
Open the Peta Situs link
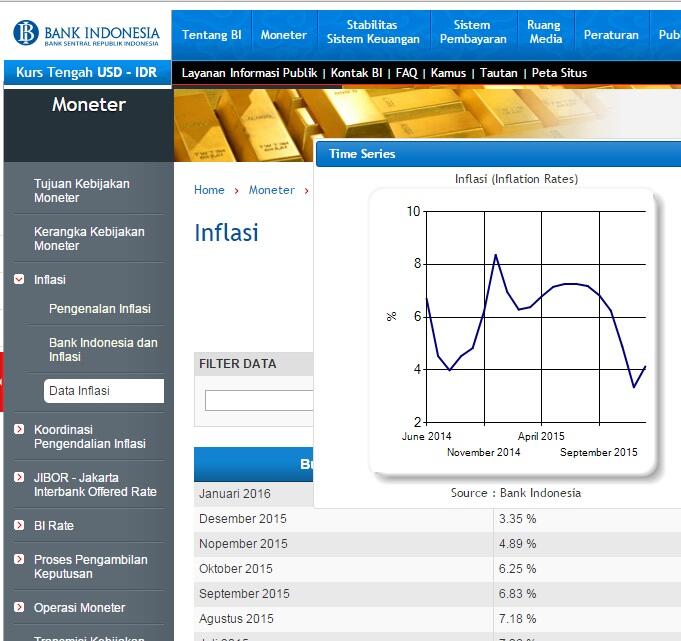[x=559, y=73]
